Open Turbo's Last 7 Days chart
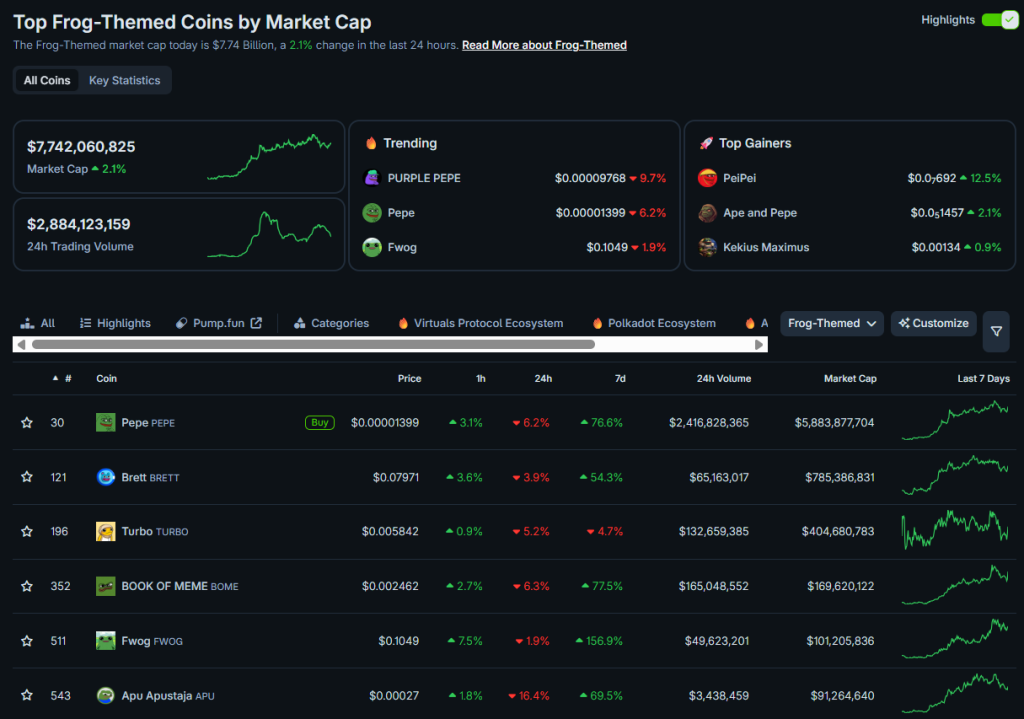 coord(955,530)
